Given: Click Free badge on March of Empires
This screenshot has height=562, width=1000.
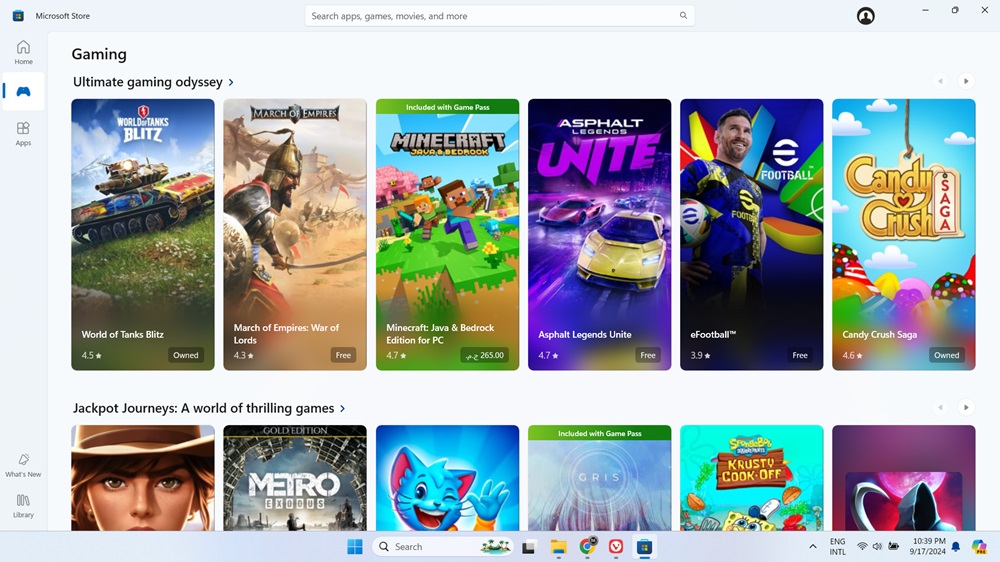Looking at the screenshot, I should [343, 355].
